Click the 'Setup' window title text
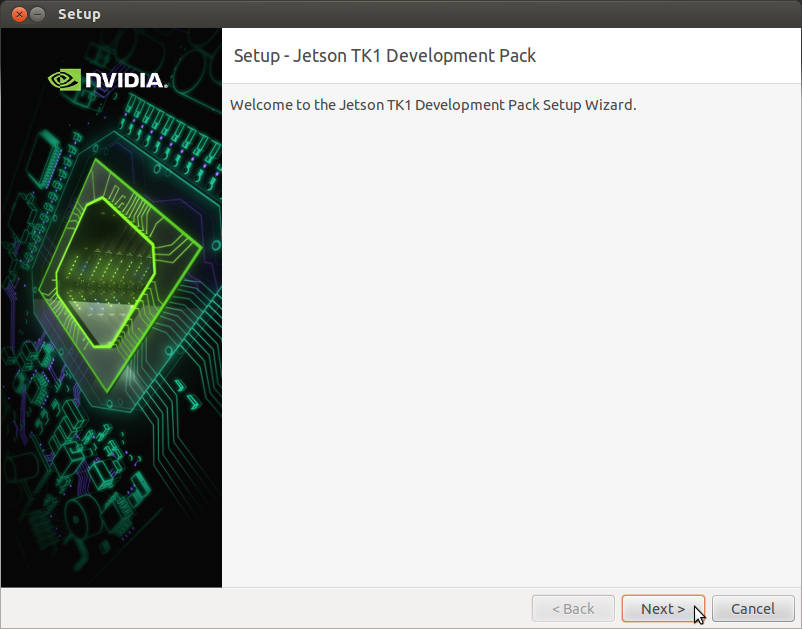 click(x=79, y=14)
